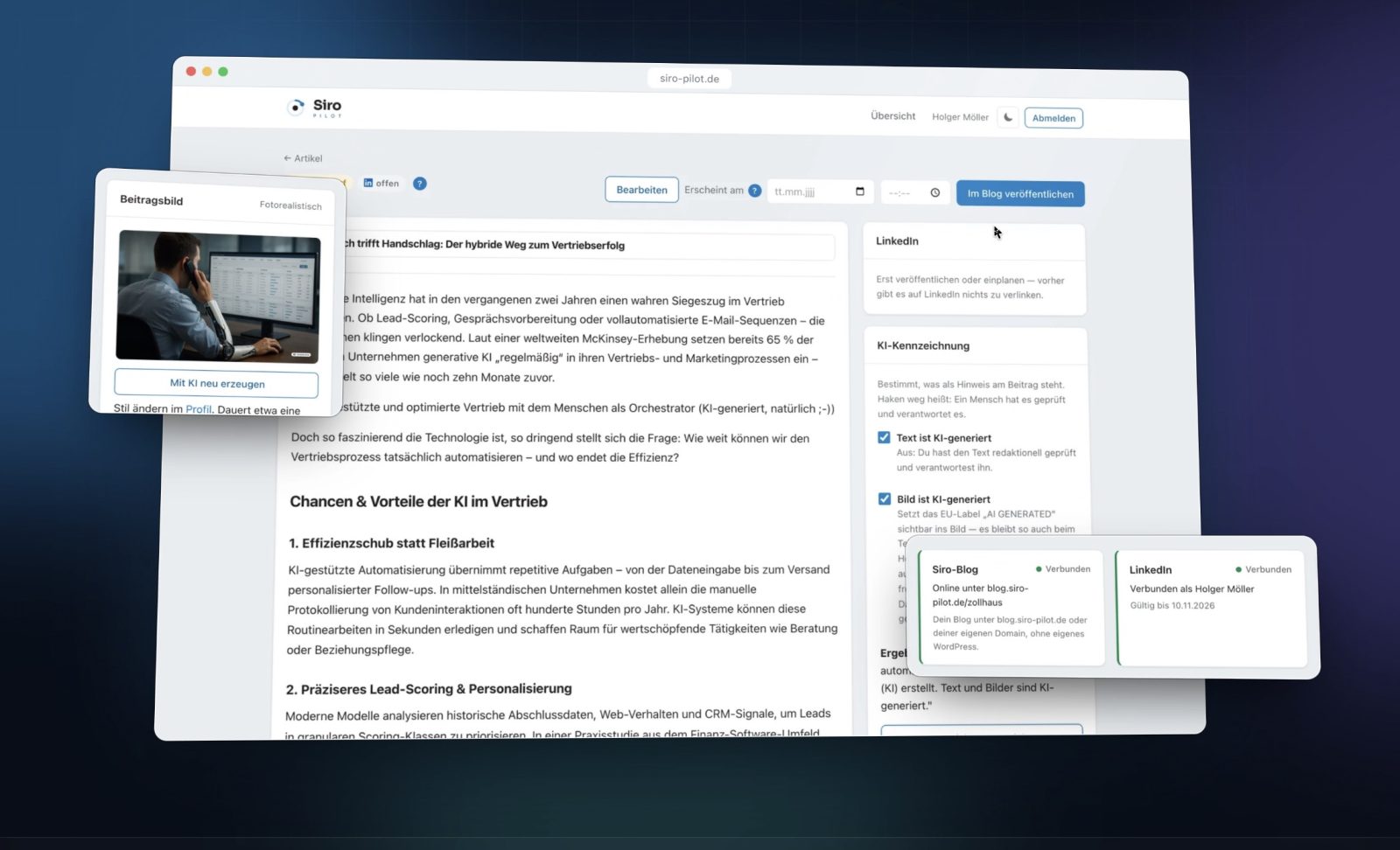1400x850 pixels.
Task: Click the LinkedIn offen status badge
Action: pos(381,183)
